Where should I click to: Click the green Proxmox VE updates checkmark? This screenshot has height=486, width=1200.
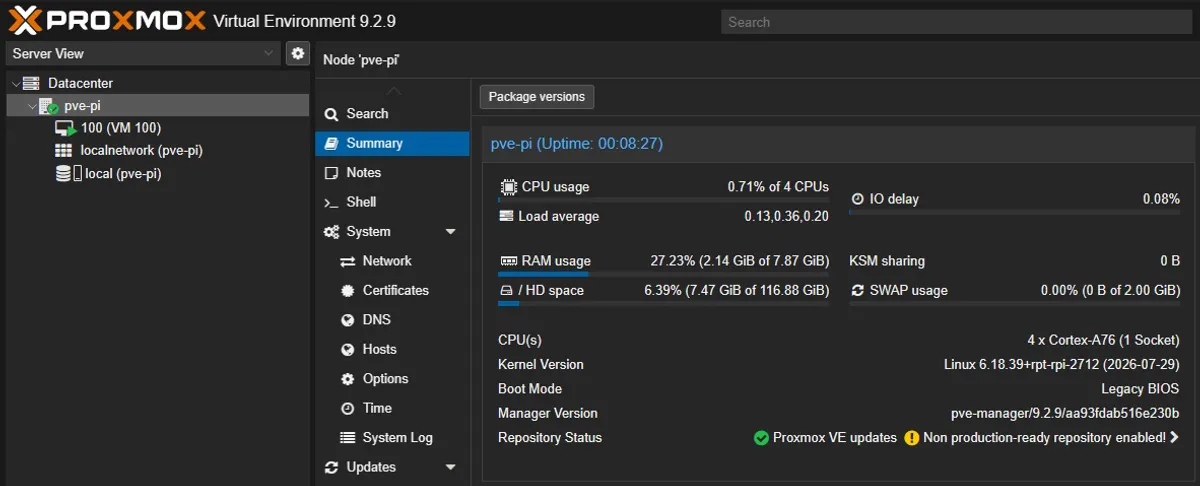pyautogui.click(x=761, y=438)
